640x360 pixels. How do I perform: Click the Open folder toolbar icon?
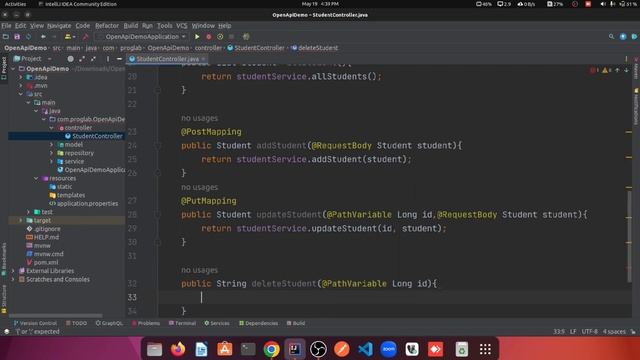6,37
